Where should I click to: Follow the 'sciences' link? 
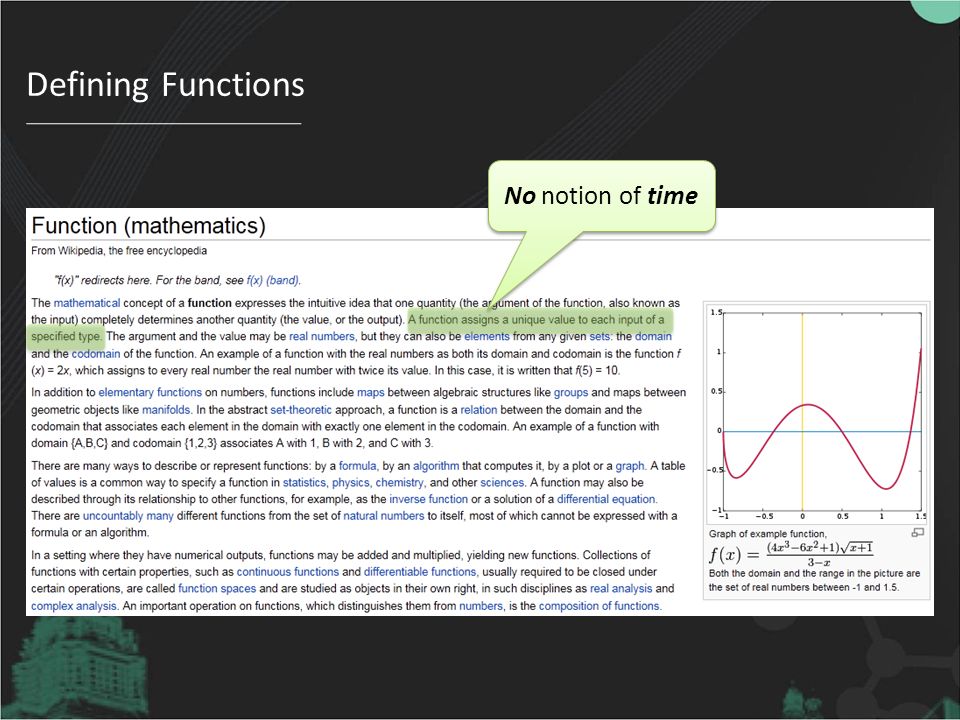pyautogui.click(x=502, y=482)
